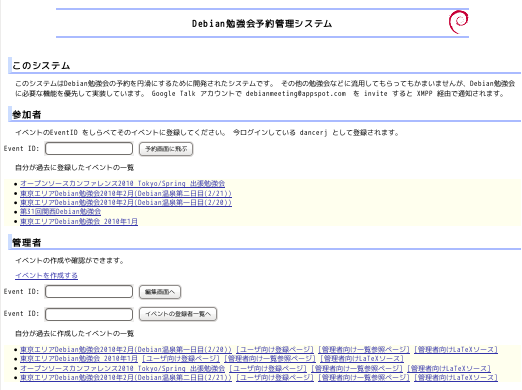The image size is (522, 390).
Task: Open 東京エリアDebian勉強会 2010年1月 in created events list
Action: click(79, 359)
